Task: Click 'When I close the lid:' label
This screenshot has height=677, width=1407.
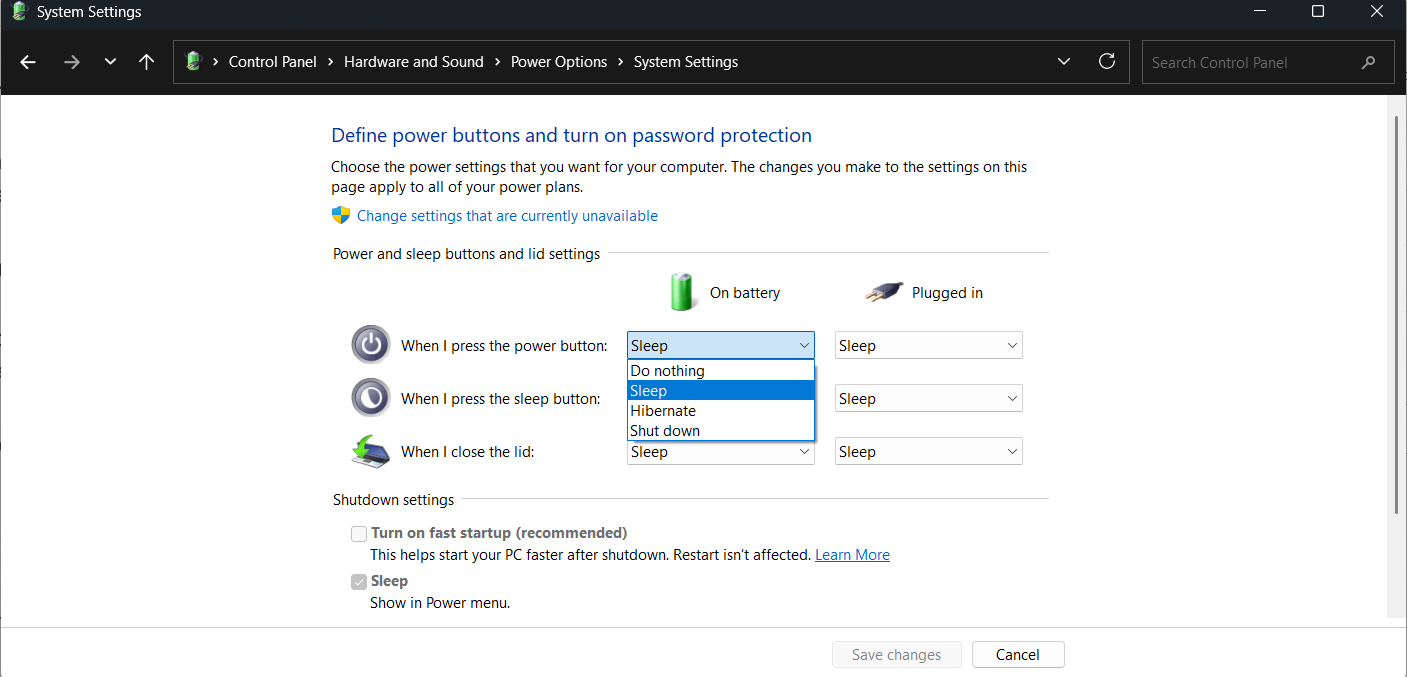Action: [x=468, y=452]
